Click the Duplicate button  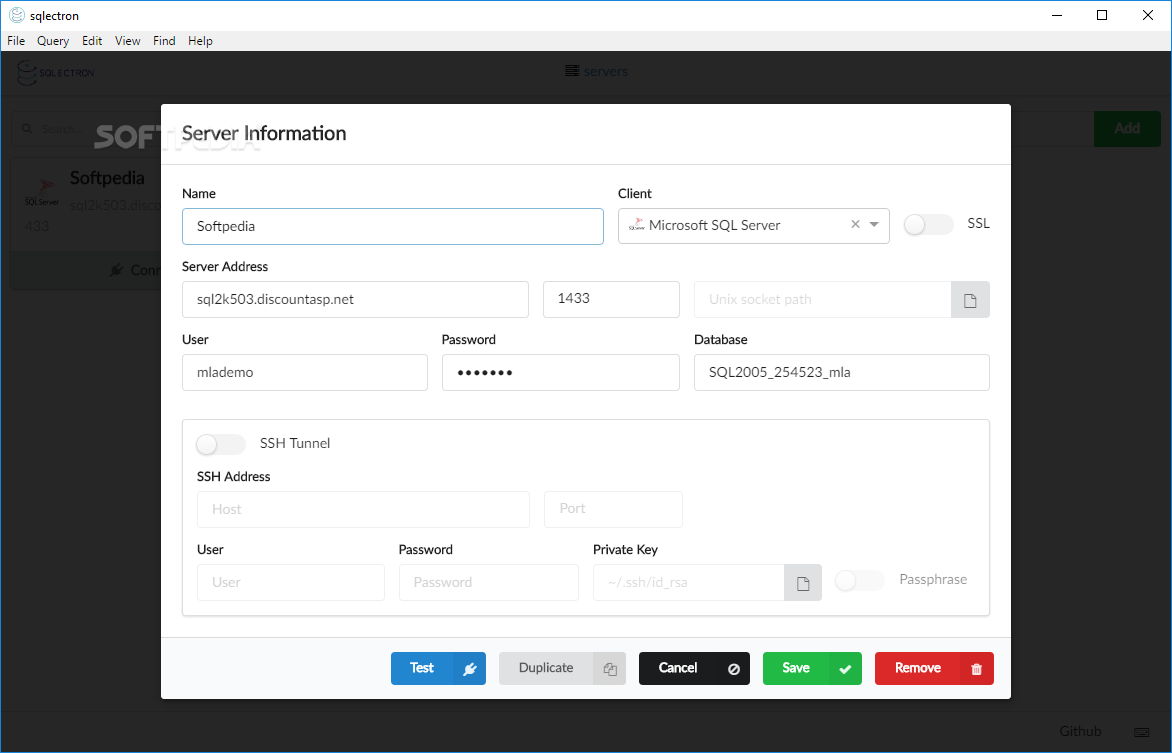click(562, 669)
